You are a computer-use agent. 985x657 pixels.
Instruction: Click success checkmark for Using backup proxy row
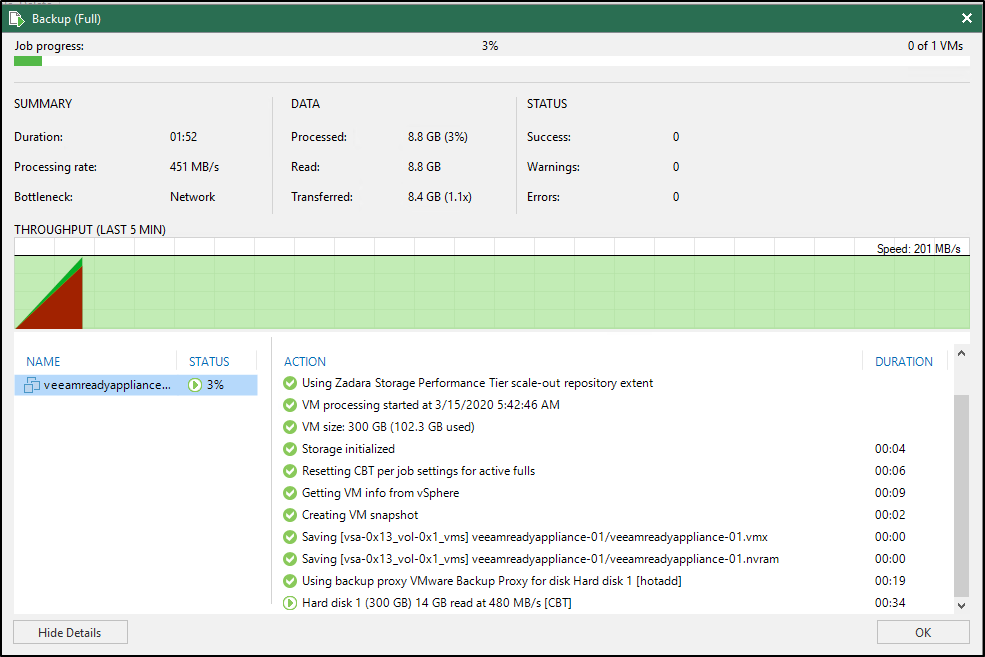coord(290,581)
